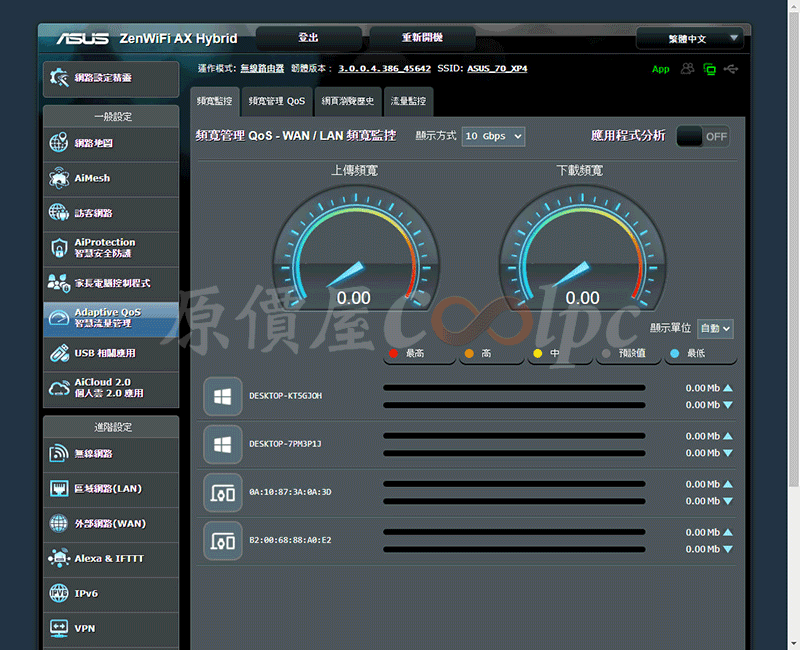The image size is (800, 650).
Task: Open USB 相關應用 USB icon
Action: (59, 353)
